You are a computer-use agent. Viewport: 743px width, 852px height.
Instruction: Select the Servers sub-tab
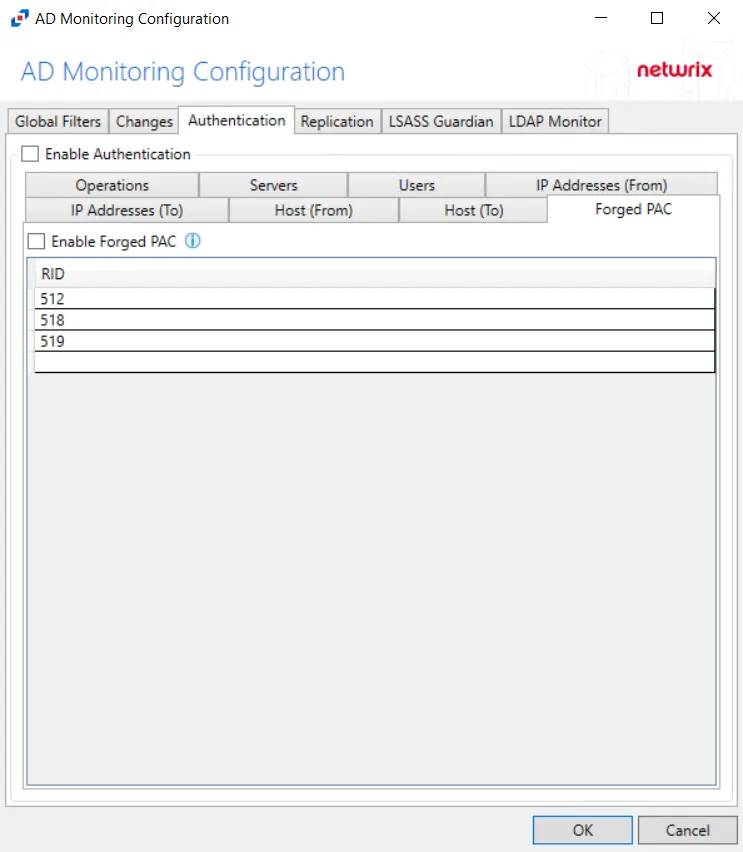273,185
